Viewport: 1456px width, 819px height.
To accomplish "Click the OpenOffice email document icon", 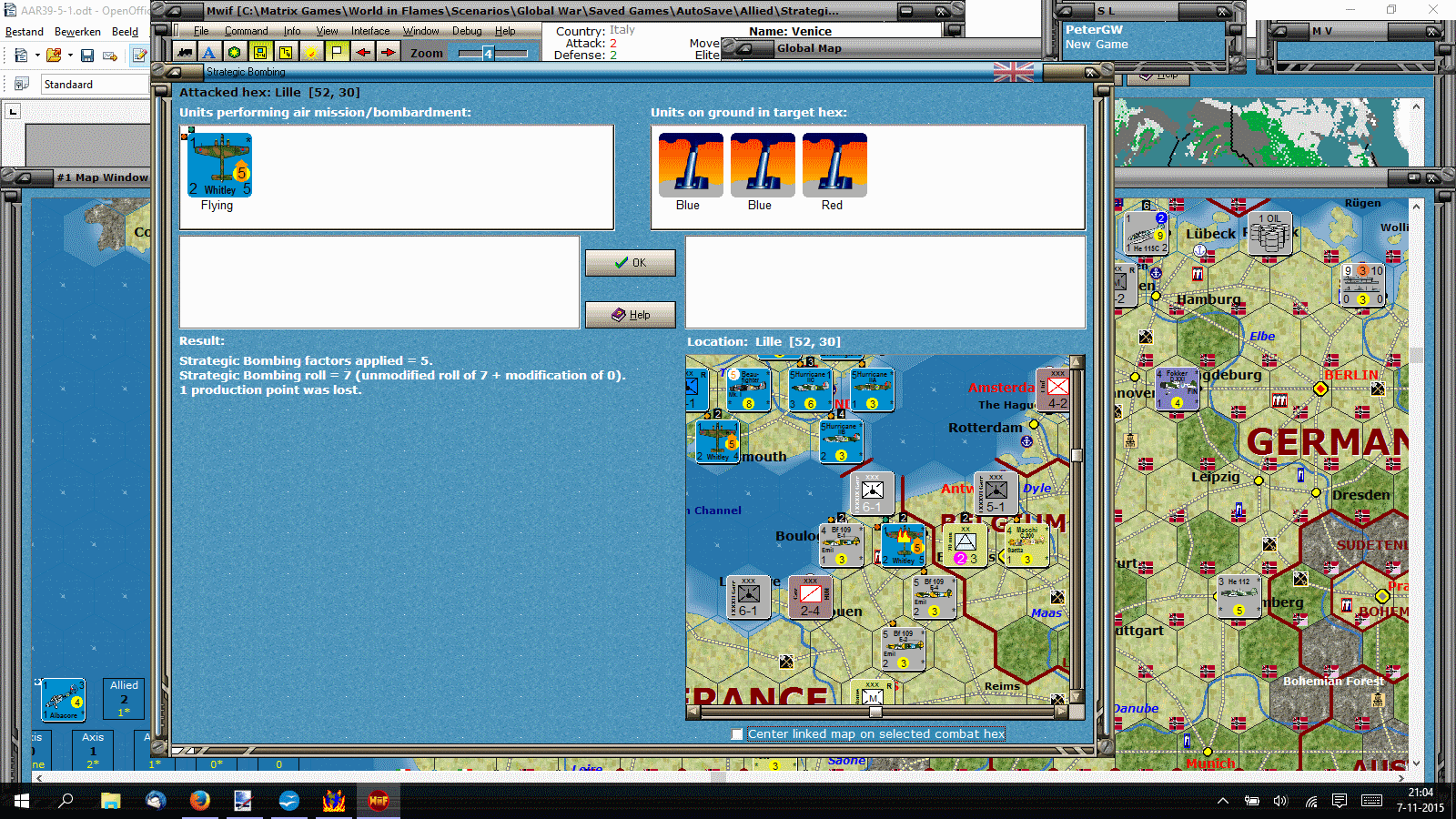I will click(110, 56).
